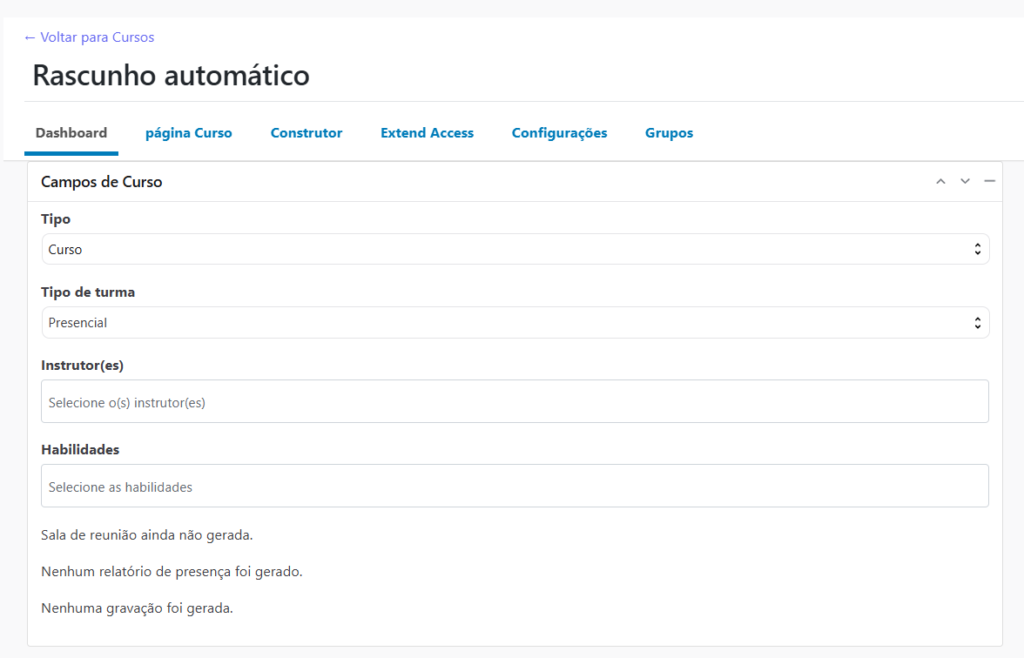Click the Habilidades label text

pyautogui.click(x=80, y=450)
